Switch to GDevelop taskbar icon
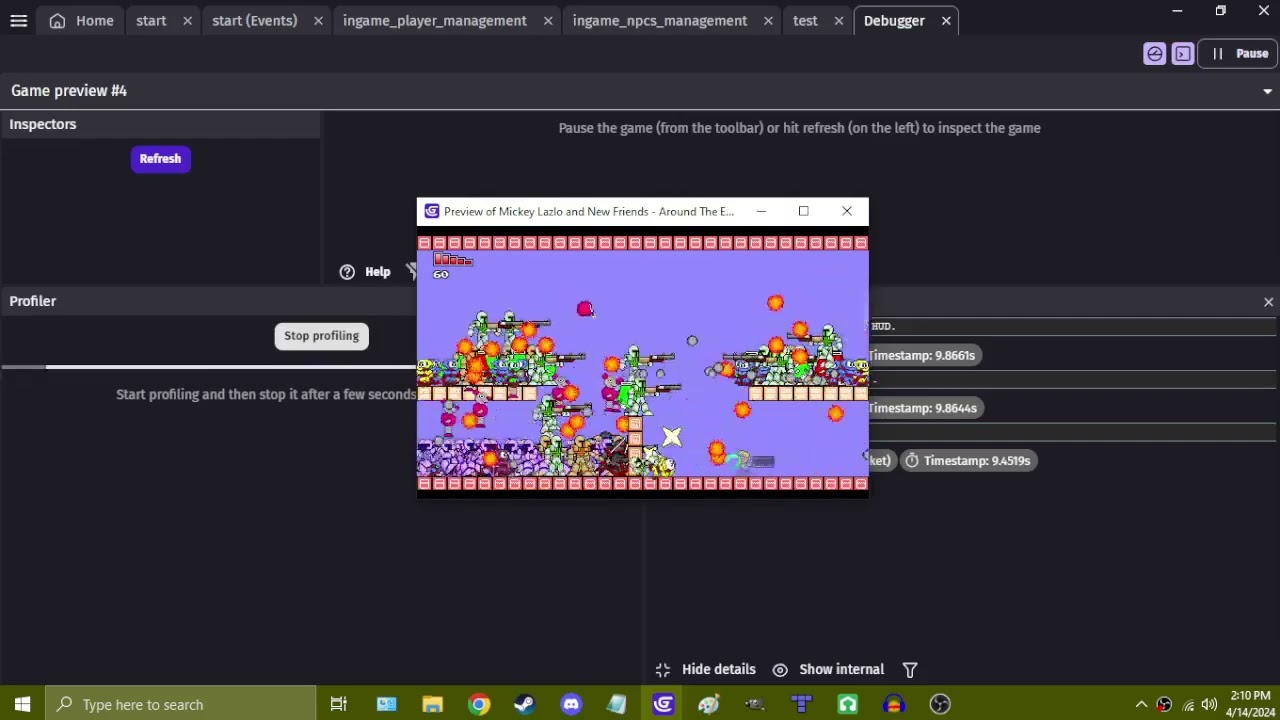Screen dimensions: 1280x720 [x=663, y=704]
